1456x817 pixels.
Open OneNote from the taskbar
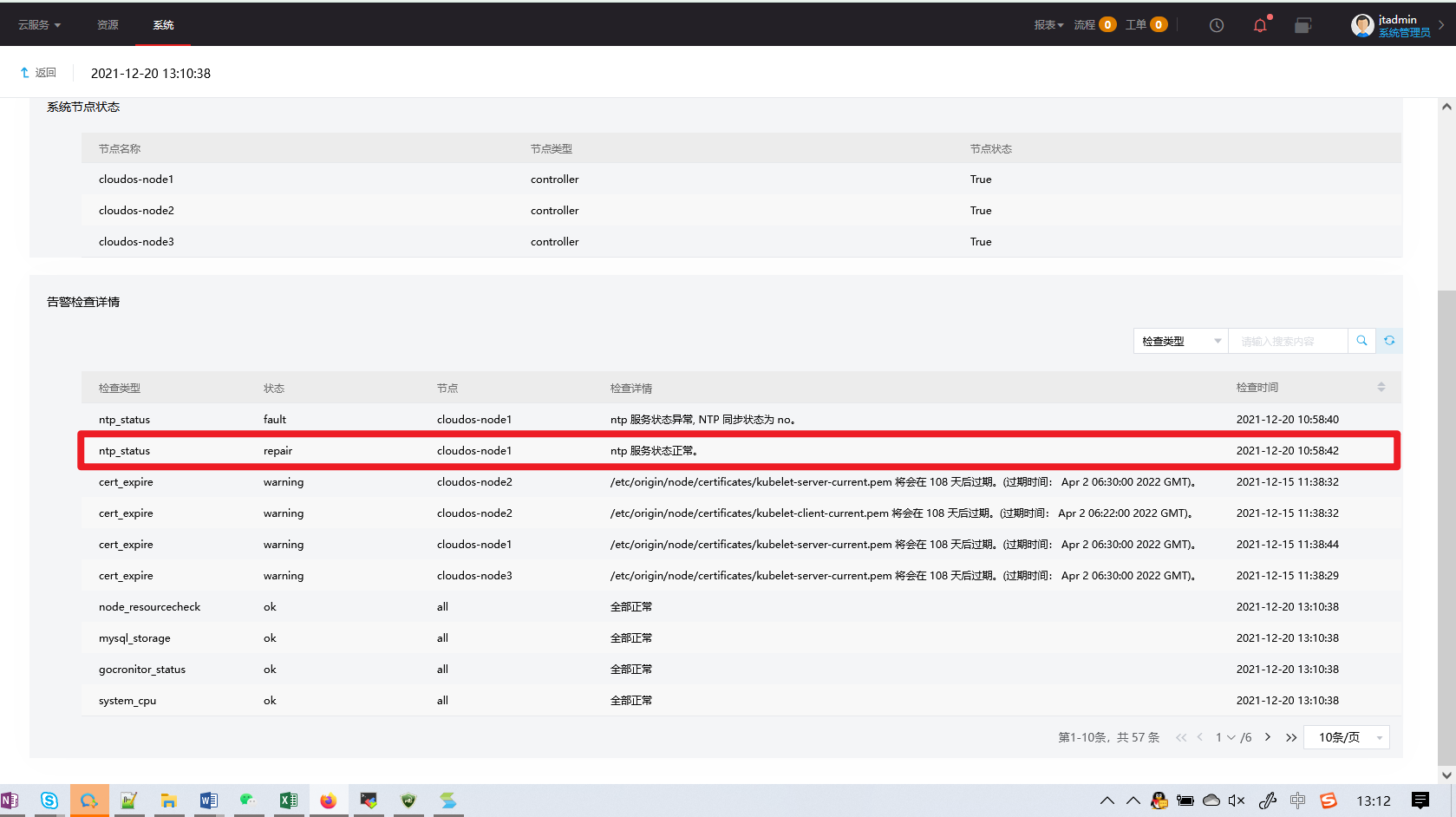[10, 801]
